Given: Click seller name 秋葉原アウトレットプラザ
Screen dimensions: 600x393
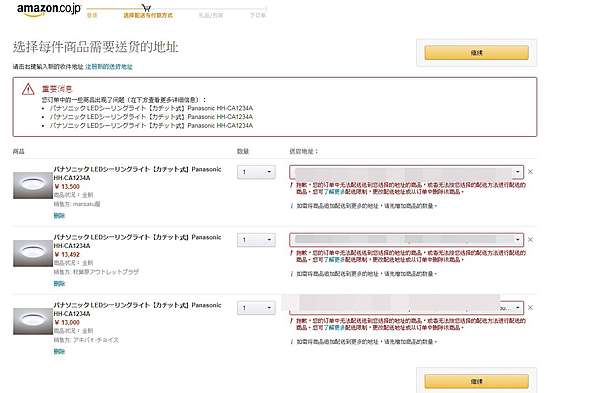Looking at the screenshot, I should [x=106, y=272].
